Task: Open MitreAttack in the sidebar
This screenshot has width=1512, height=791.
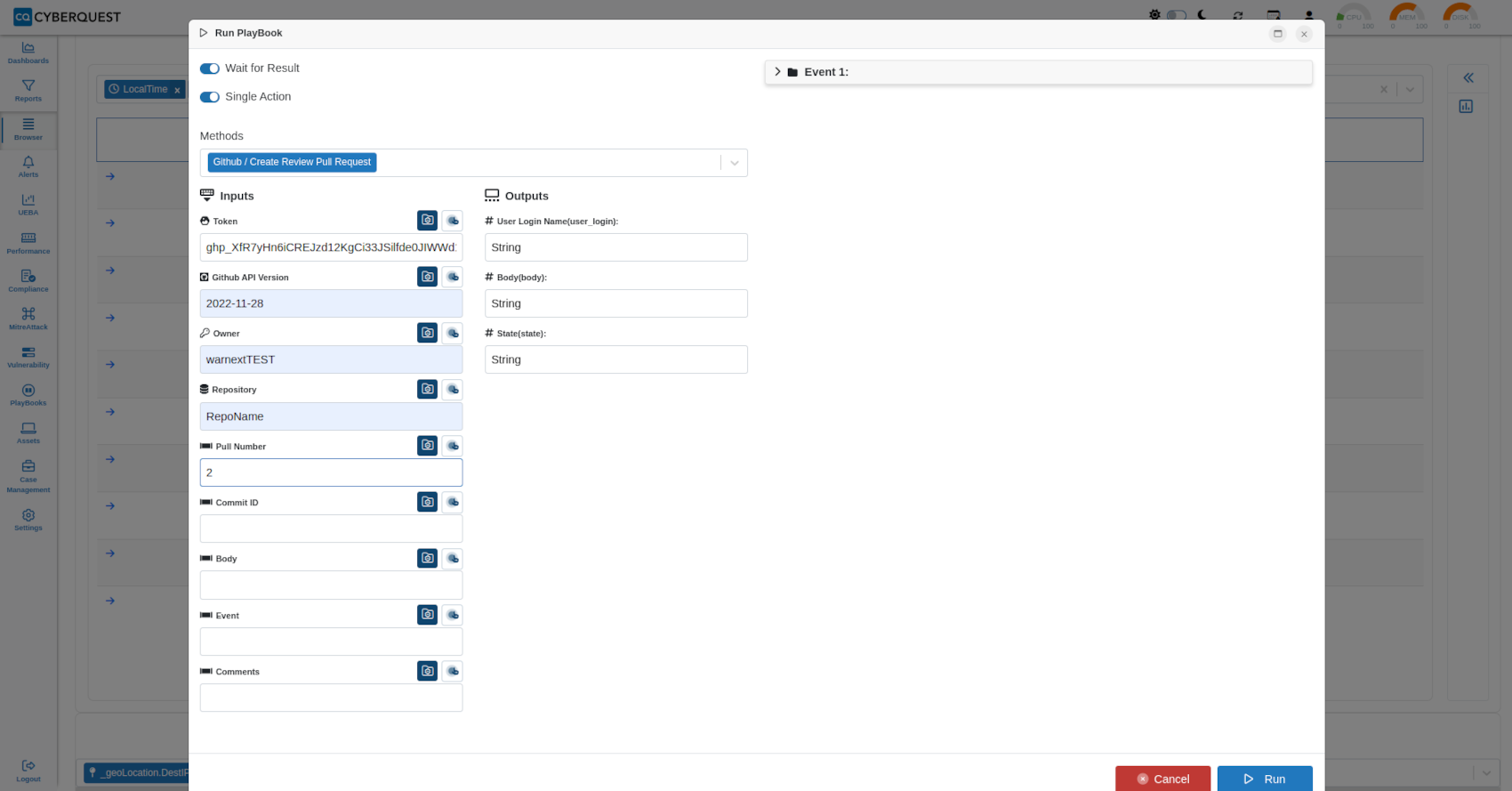Action: click(x=28, y=319)
